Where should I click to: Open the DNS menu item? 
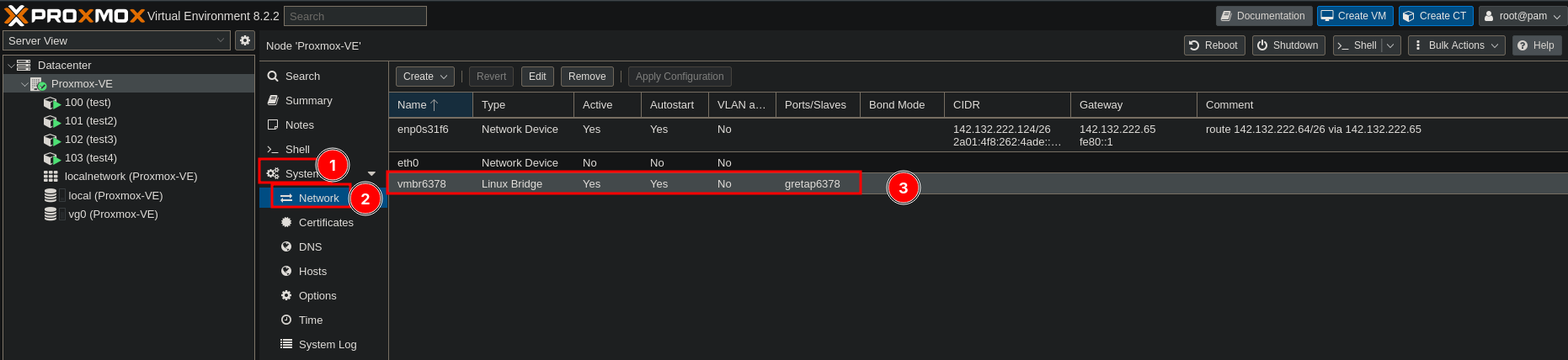tap(323, 247)
